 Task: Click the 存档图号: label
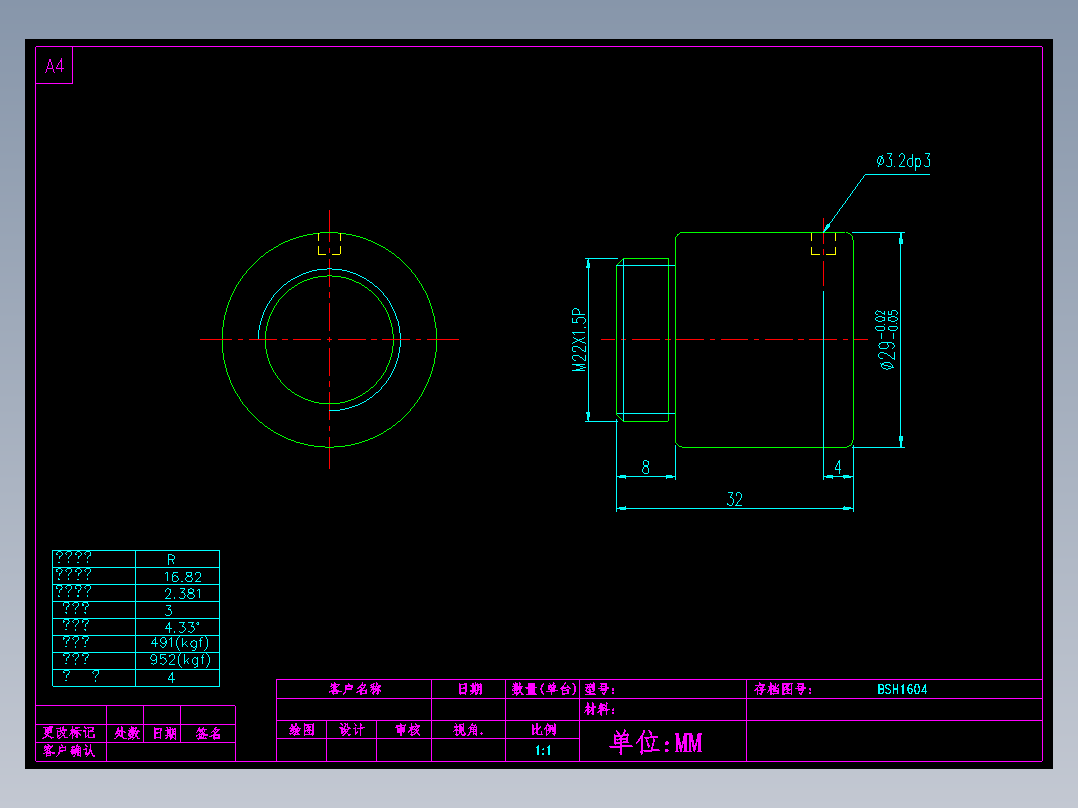(783, 689)
